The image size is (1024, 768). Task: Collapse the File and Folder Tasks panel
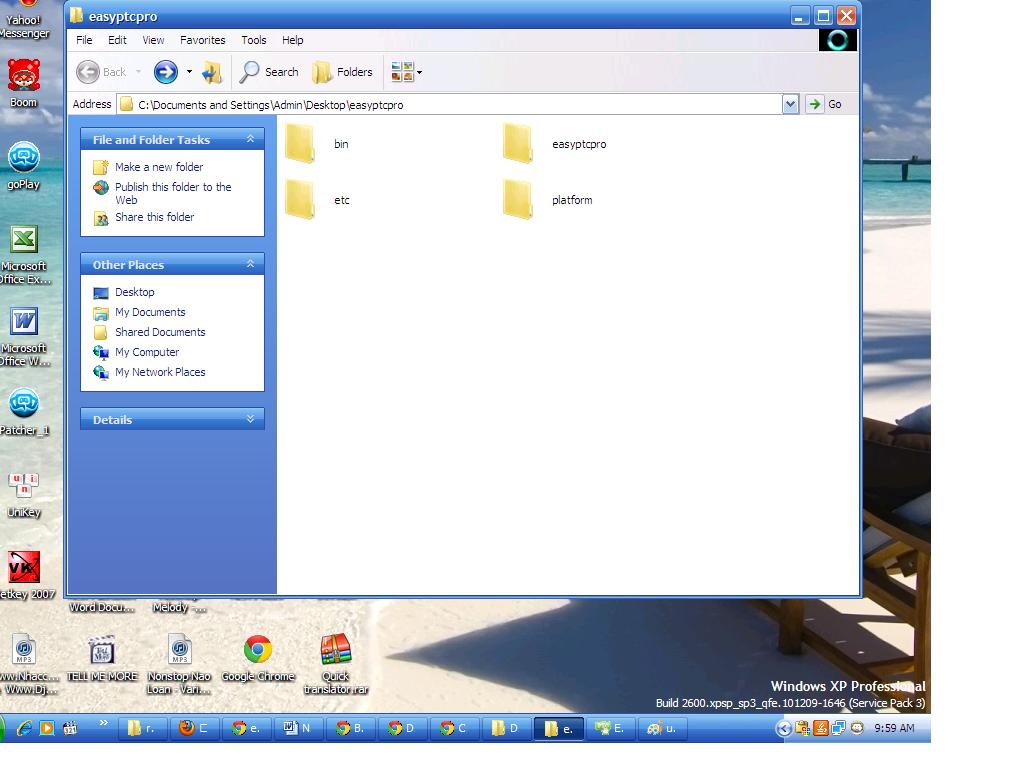[250, 139]
